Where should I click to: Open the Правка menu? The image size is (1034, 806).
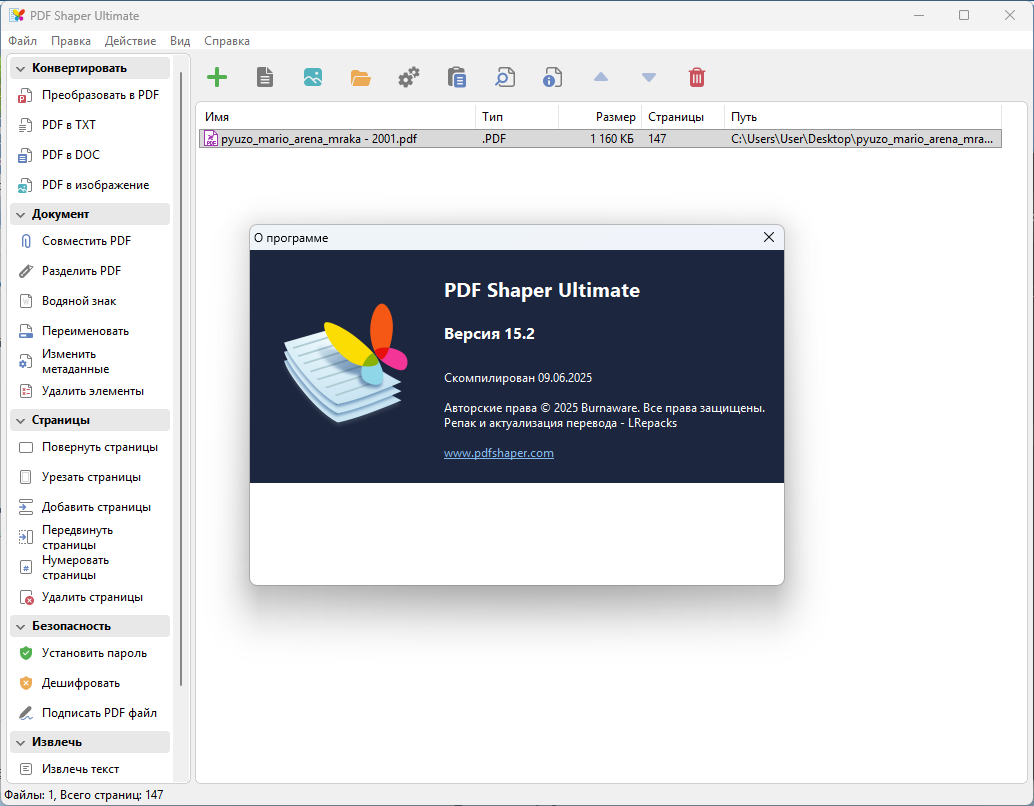pyautogui.click(x=71, y=41)
